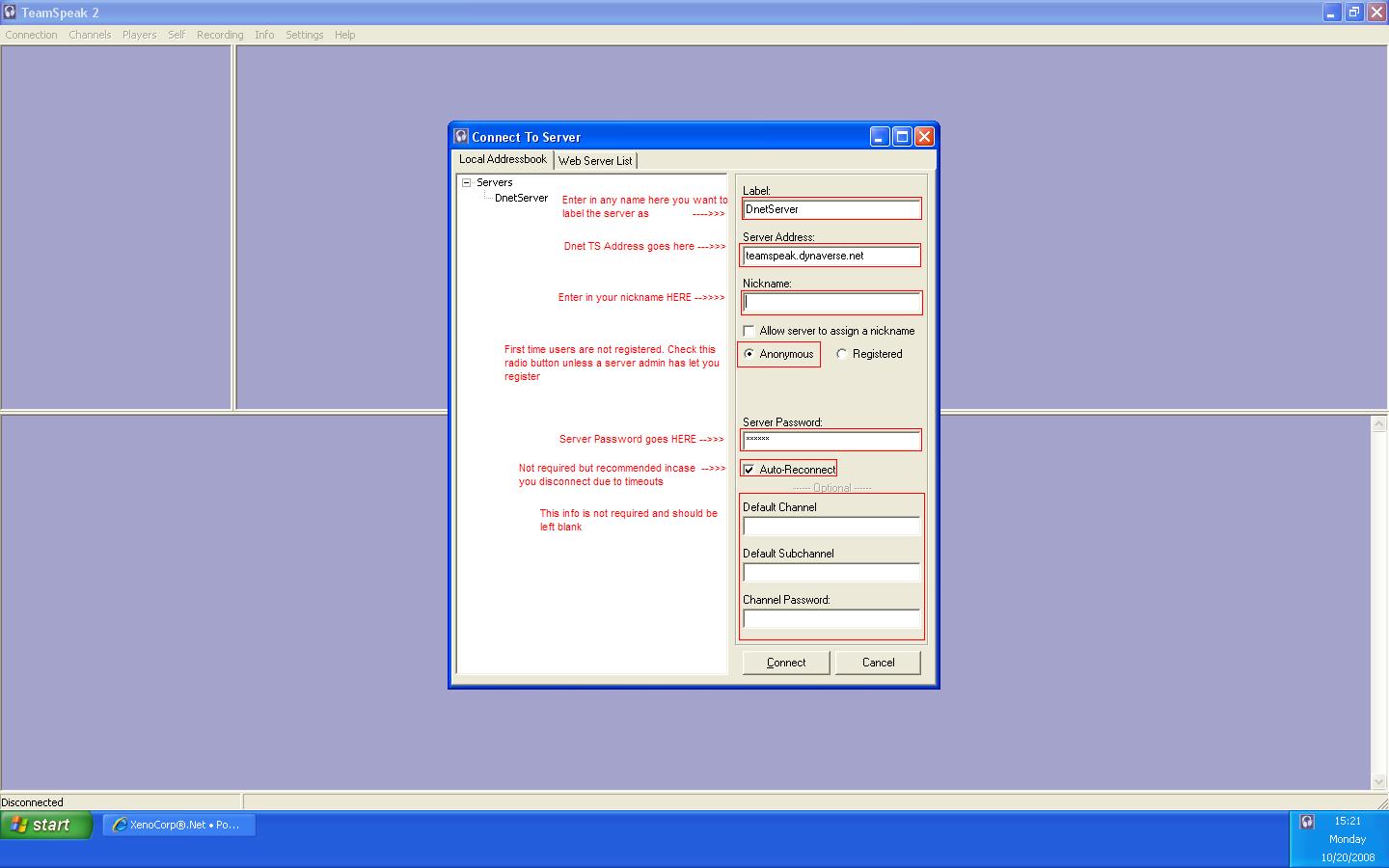
Task: Restore down the TeamSpeak 2 main window
Action: (1354, 13)
